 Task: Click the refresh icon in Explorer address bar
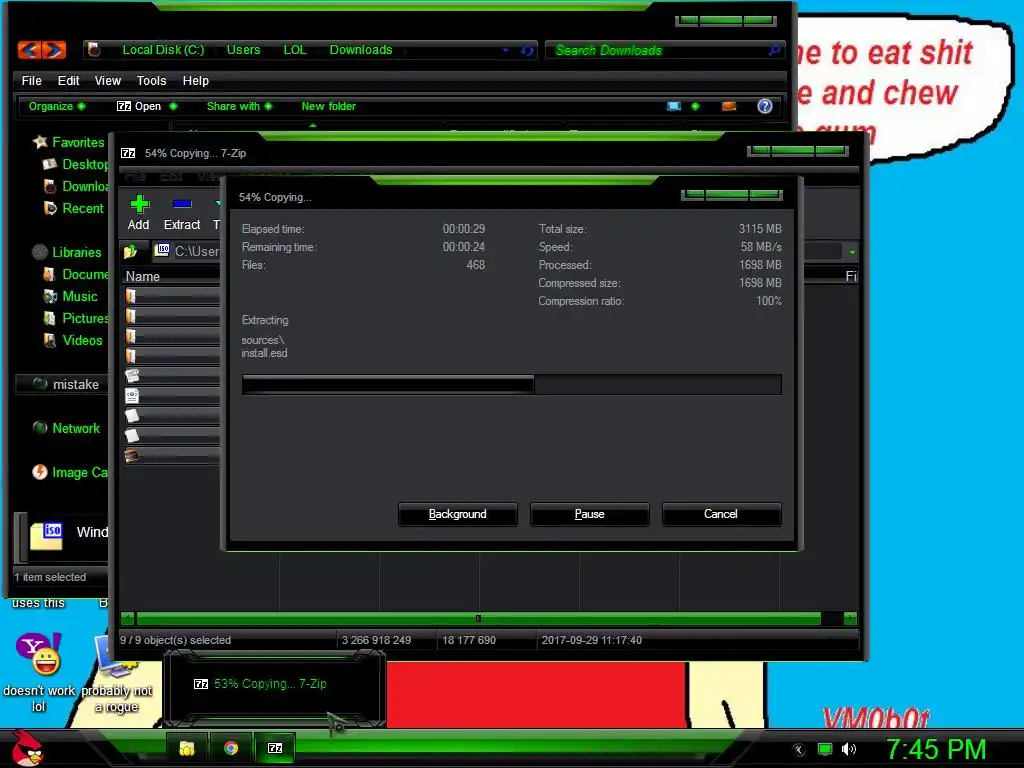[527, 50]
